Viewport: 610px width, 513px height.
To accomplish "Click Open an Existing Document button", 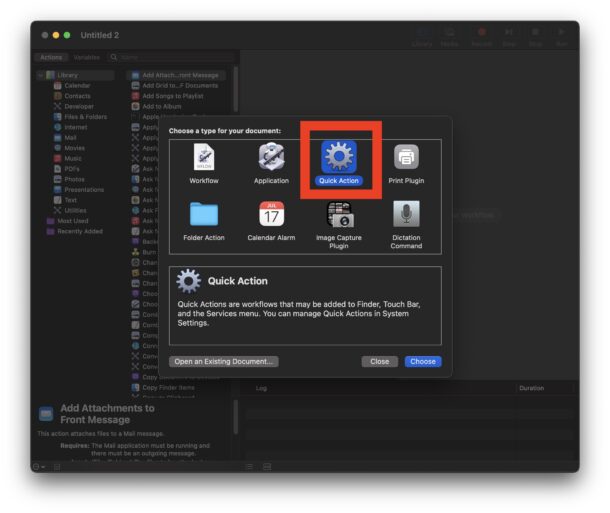I will click(x=224, y=361).
